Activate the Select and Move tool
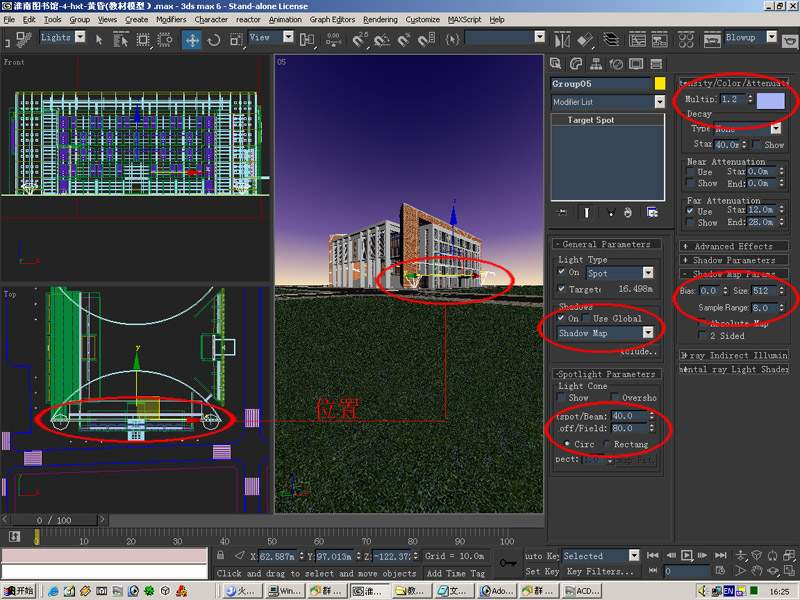 click(192, 40)
